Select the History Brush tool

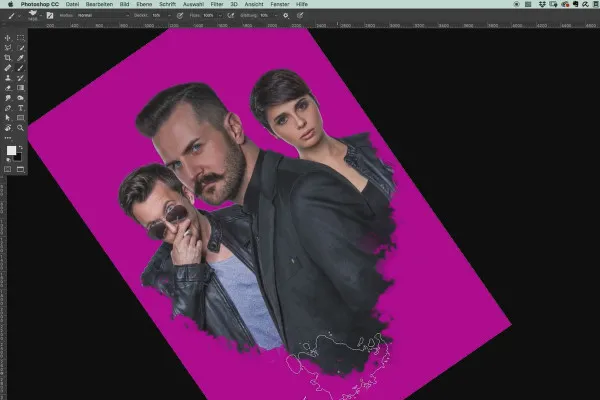(x=20, y=78)
